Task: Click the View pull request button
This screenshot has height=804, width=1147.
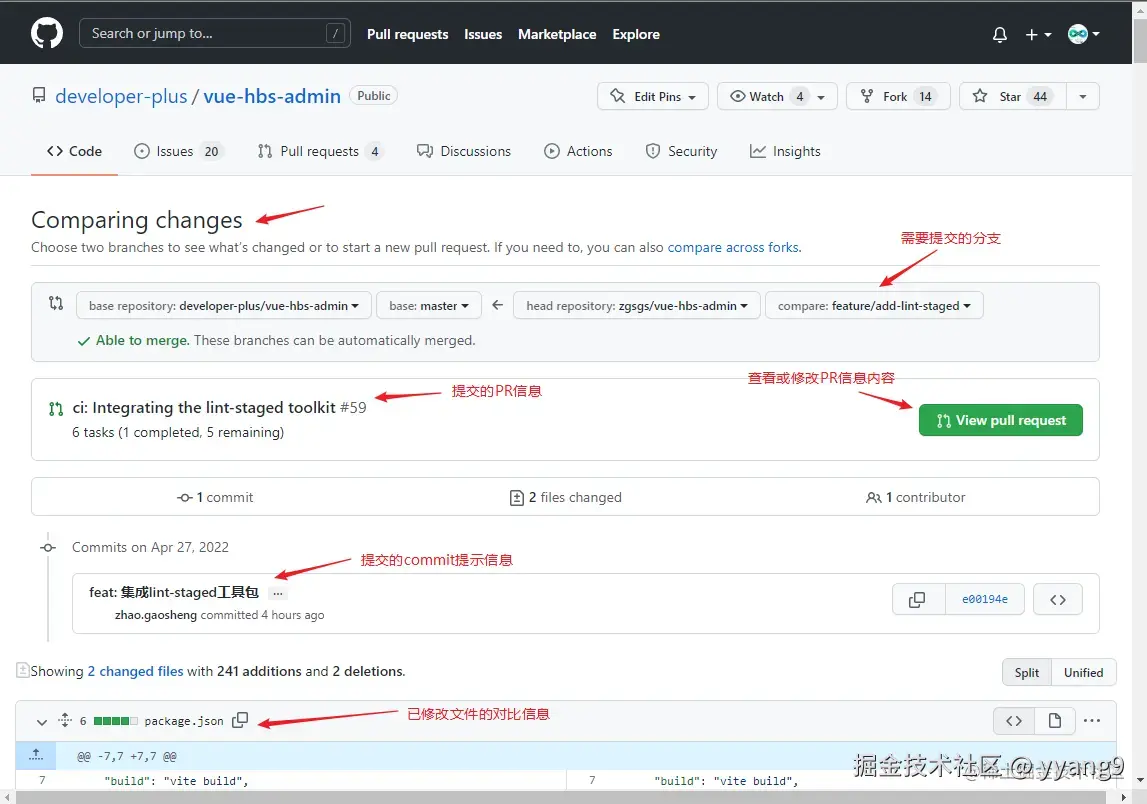Action: pyautogui.click(x=1000, y=420)
